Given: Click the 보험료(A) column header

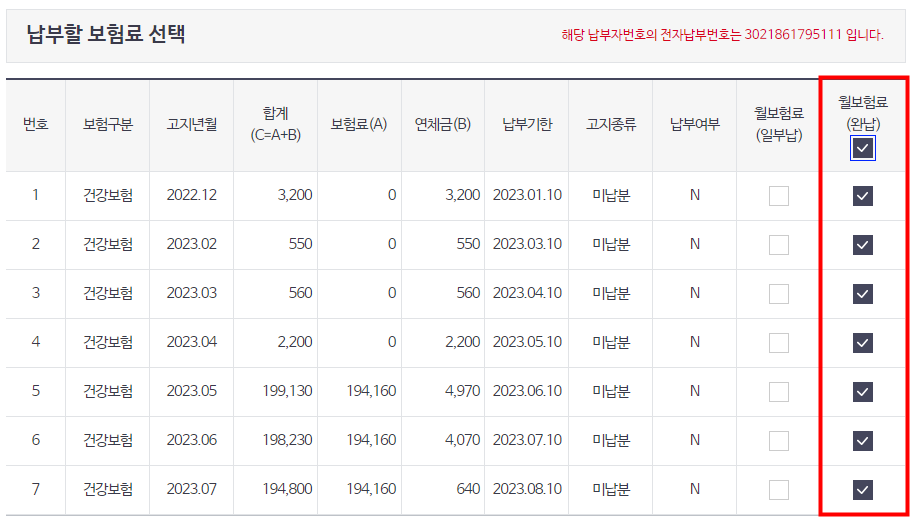Looking at the screenshot, I should 359,124.
